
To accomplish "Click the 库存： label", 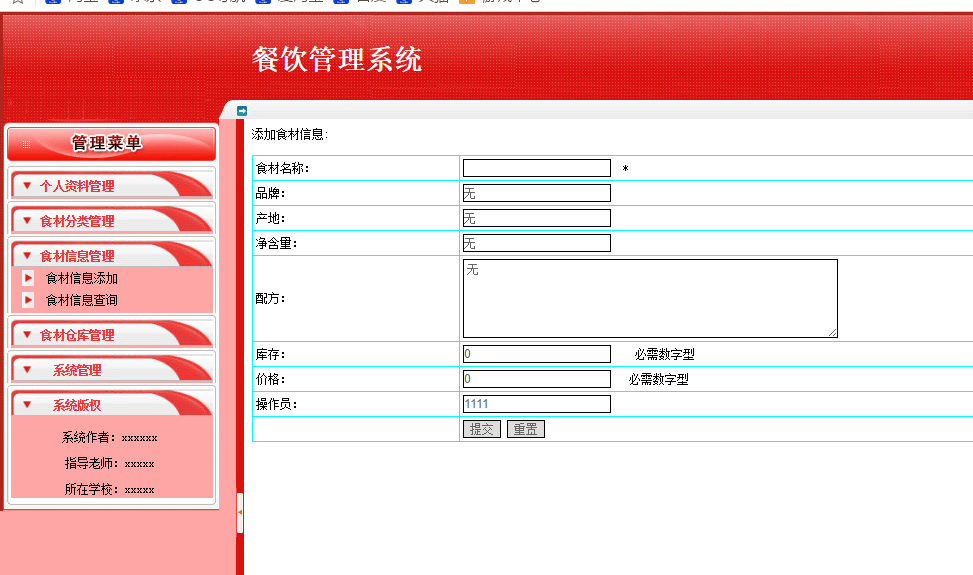I will [271, 354].
